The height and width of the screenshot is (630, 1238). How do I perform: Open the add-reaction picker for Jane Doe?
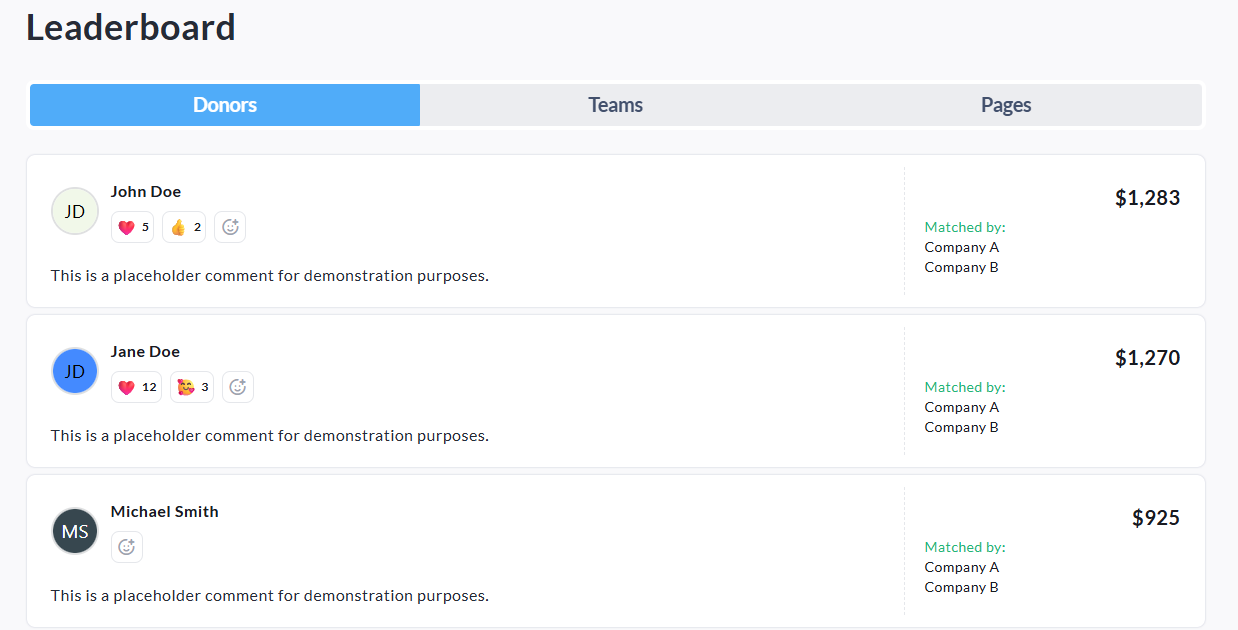pos(238,387)
